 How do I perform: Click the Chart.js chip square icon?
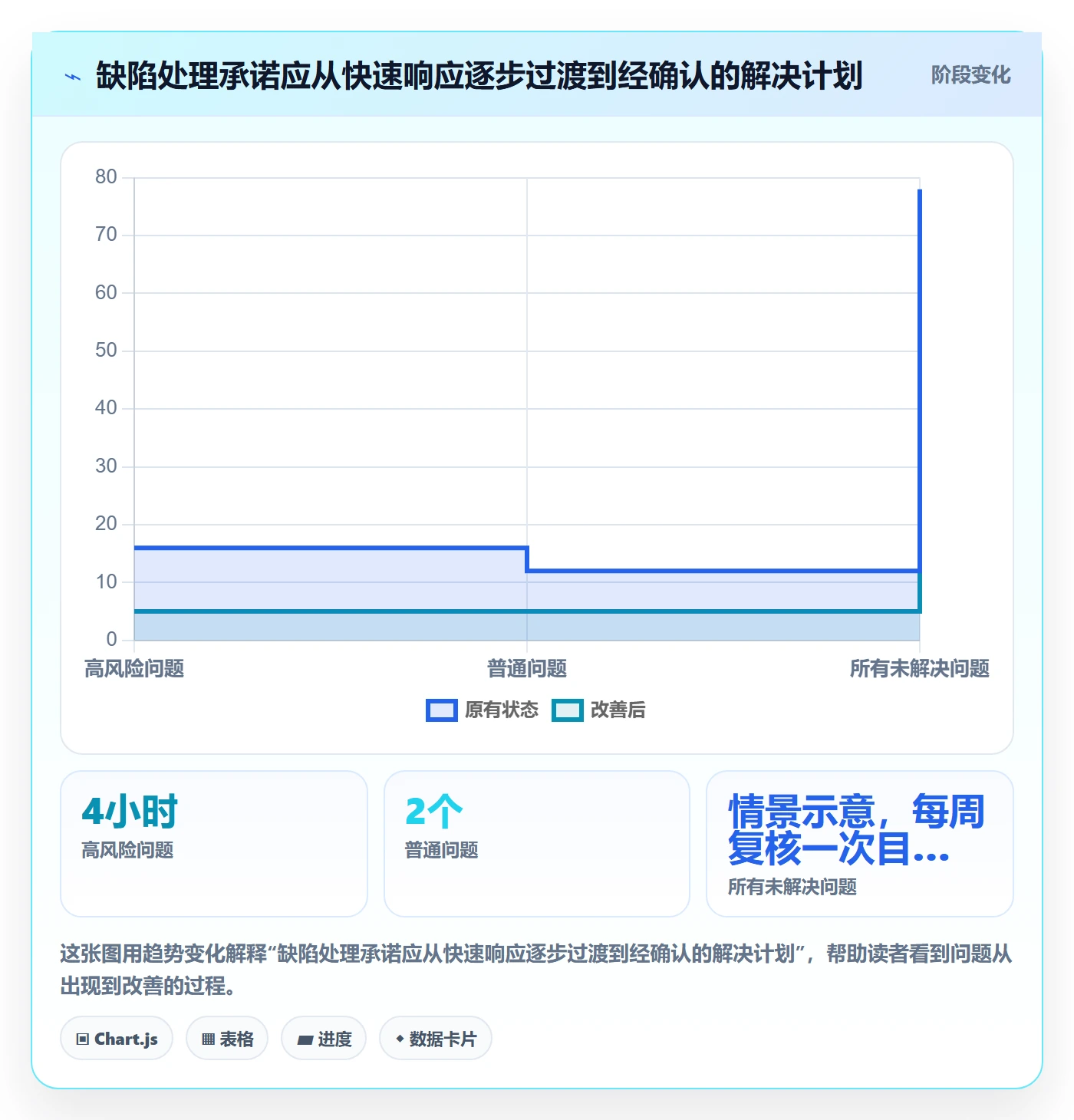click(x=83, y=1039)
